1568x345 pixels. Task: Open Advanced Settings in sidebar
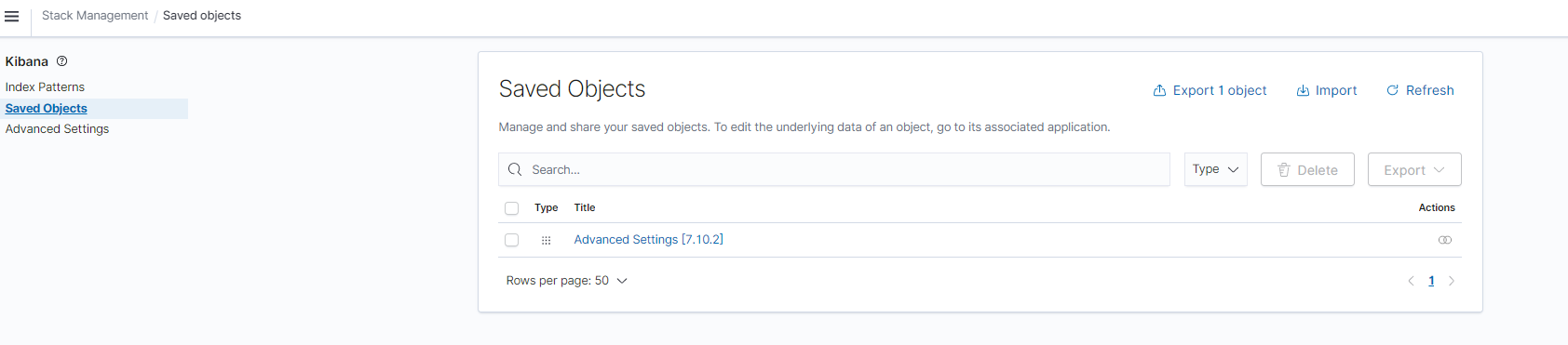click(x=57, y=129)
